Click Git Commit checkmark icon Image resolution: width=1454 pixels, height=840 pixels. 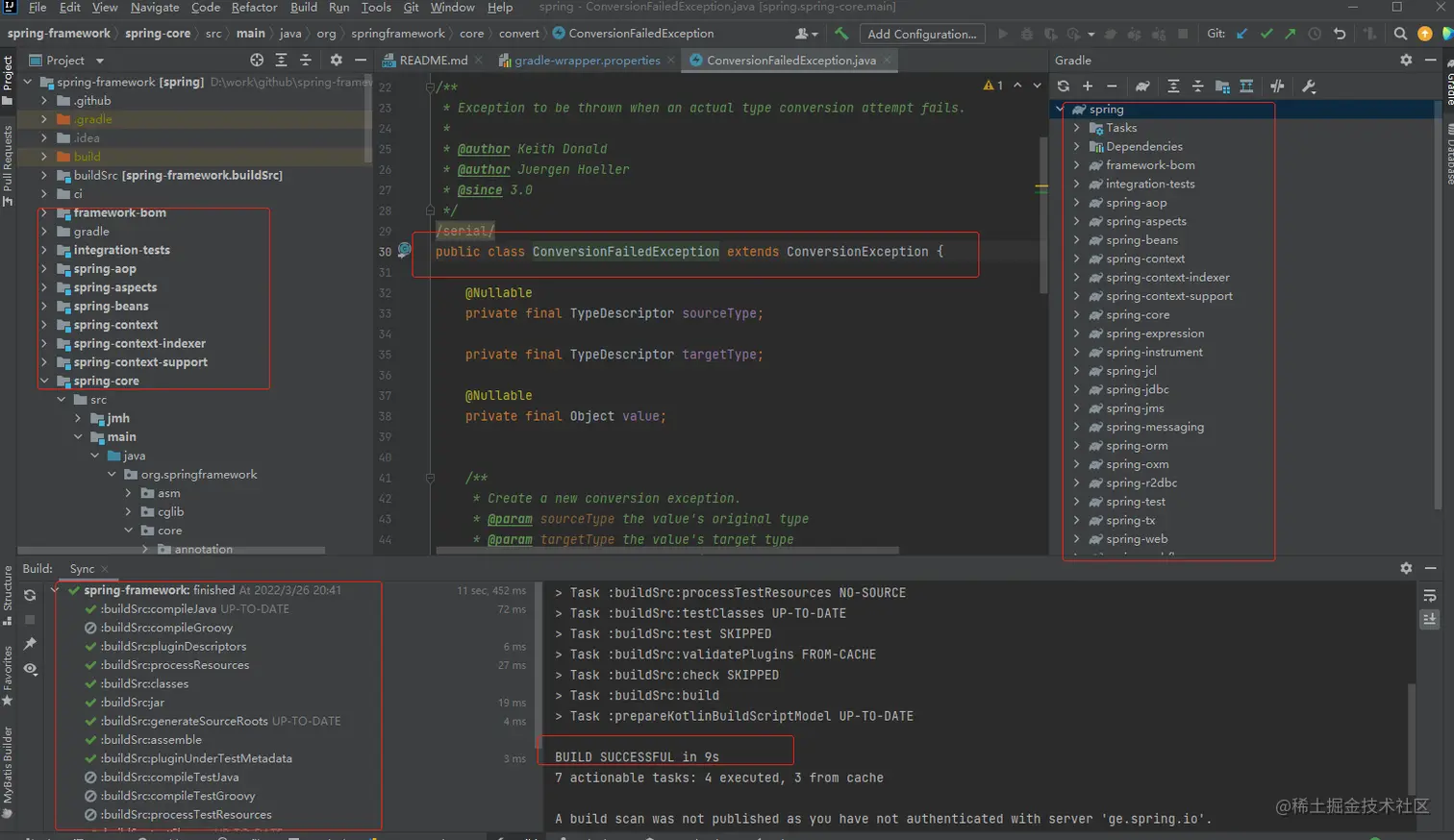[x=1266, y=34]
